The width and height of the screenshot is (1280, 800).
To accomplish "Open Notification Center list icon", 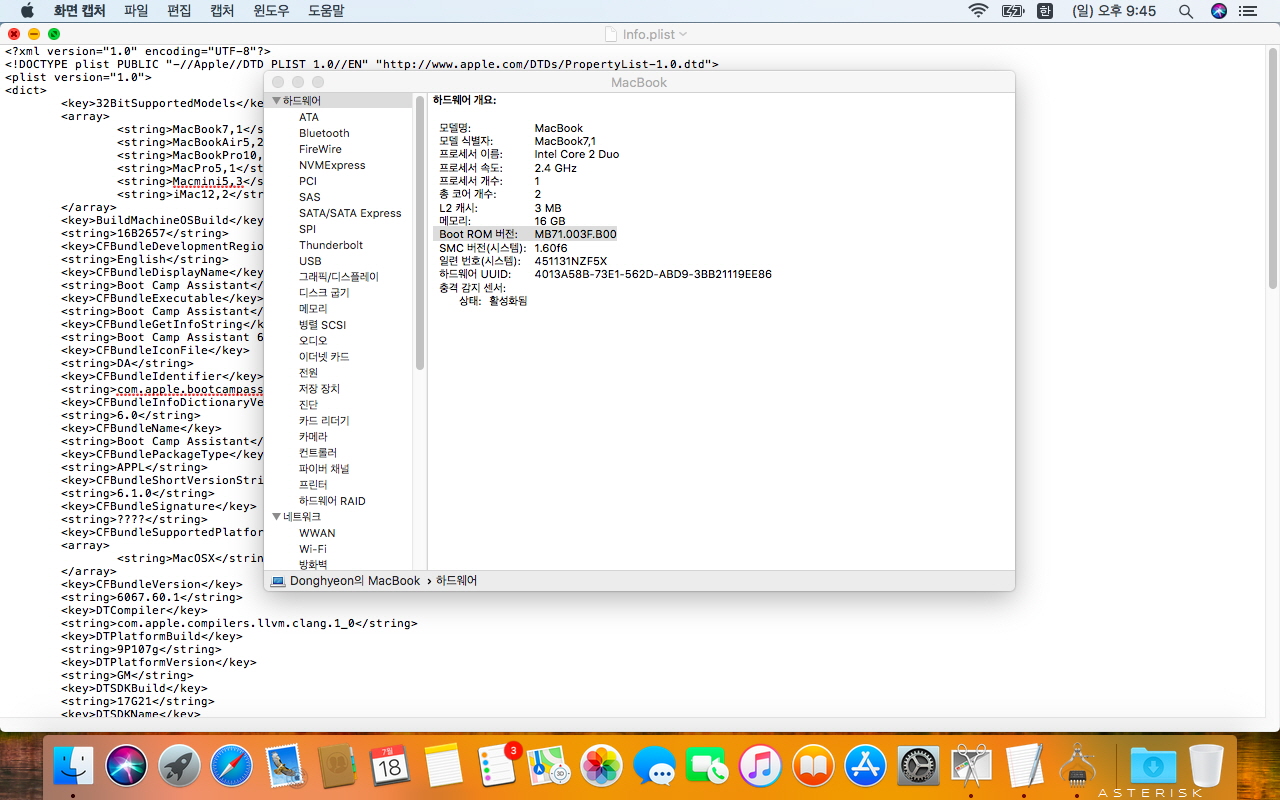I will [x=1248, y=11].
